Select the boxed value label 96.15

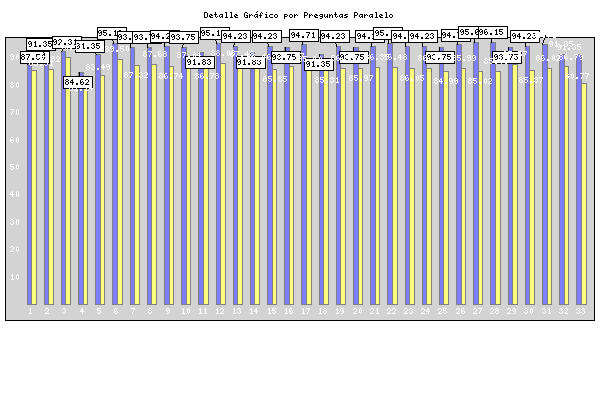(493, 32)
